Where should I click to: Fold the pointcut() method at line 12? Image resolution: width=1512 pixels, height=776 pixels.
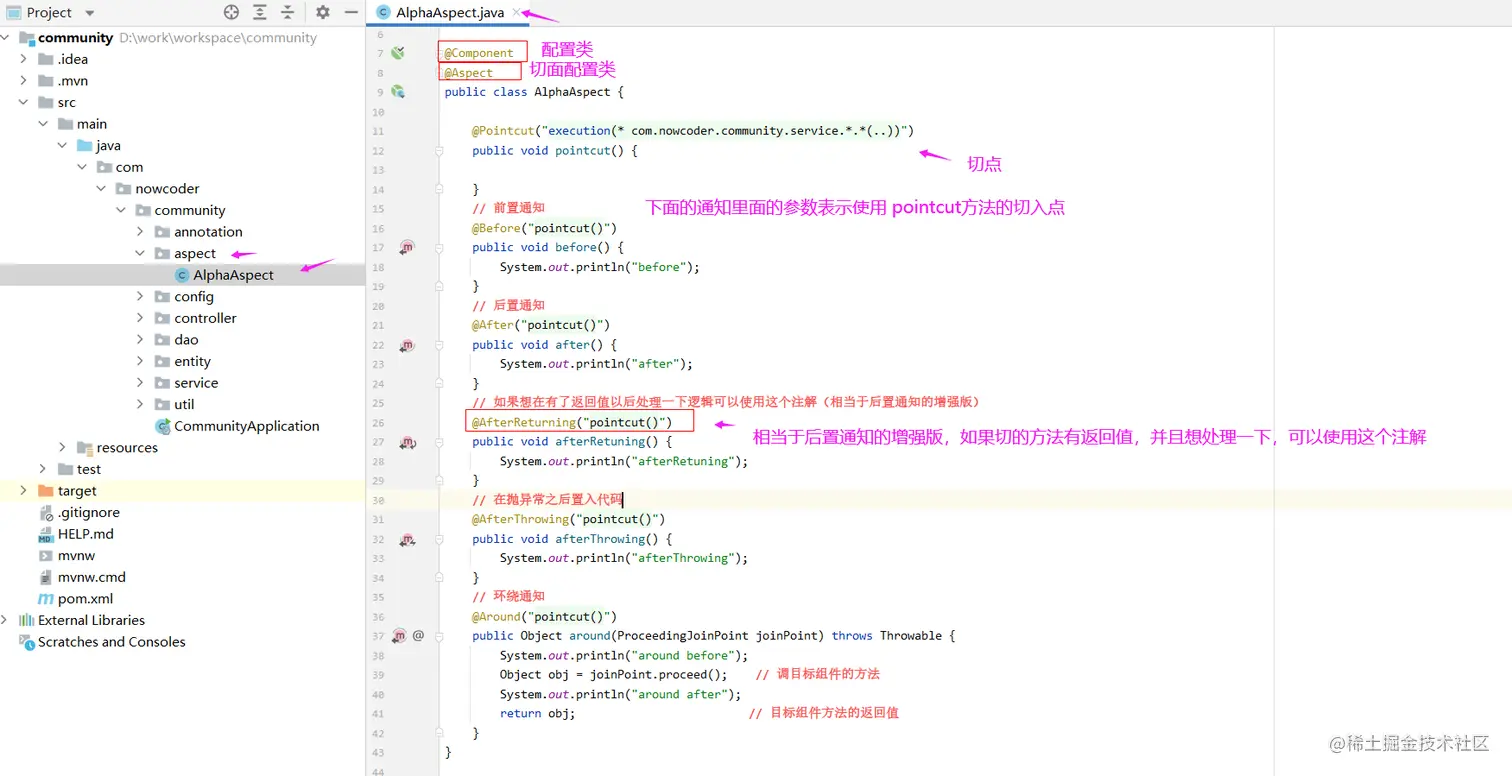click(439, 151)
